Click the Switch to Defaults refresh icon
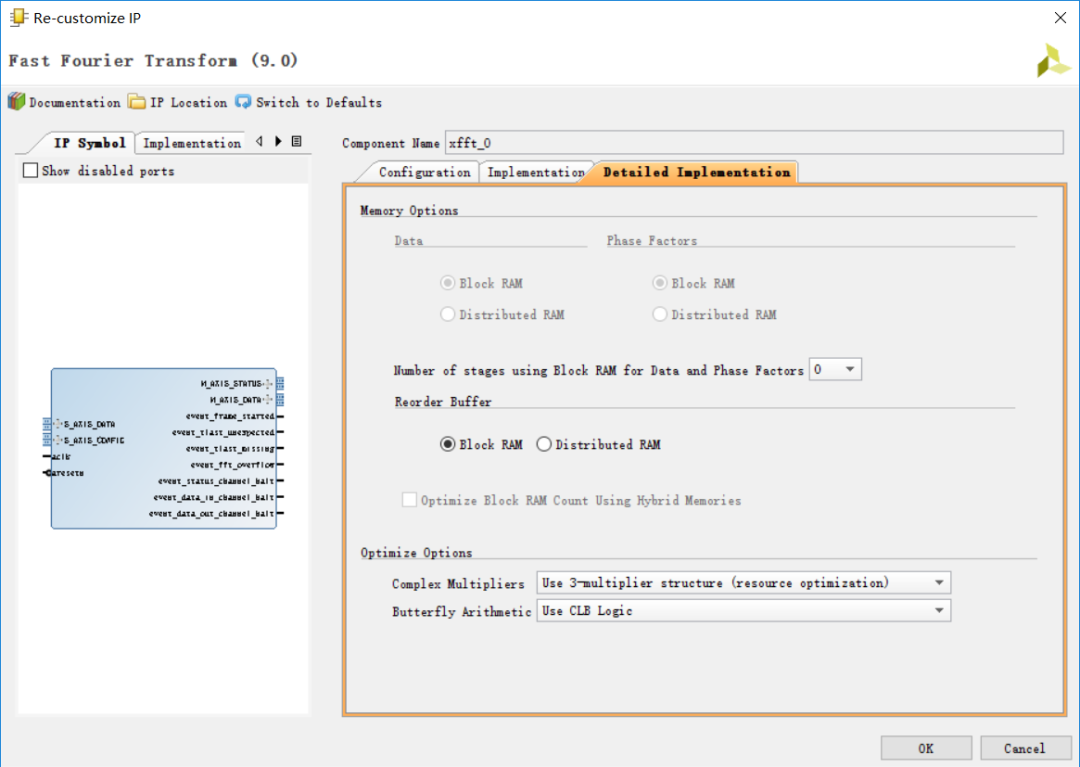1080x767 pixels. point(243,102)
